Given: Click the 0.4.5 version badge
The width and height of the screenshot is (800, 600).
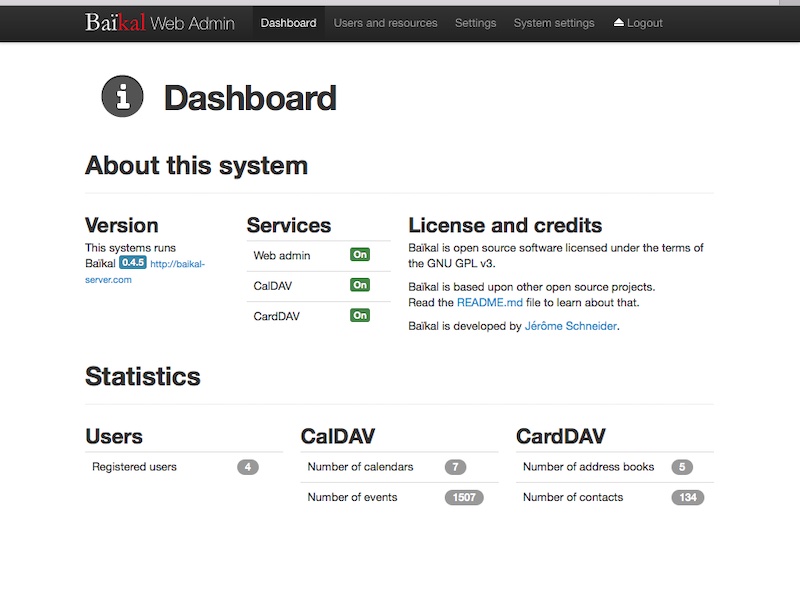Looking at the screenshot, I should pyautogui.click(x=133, y=263).
